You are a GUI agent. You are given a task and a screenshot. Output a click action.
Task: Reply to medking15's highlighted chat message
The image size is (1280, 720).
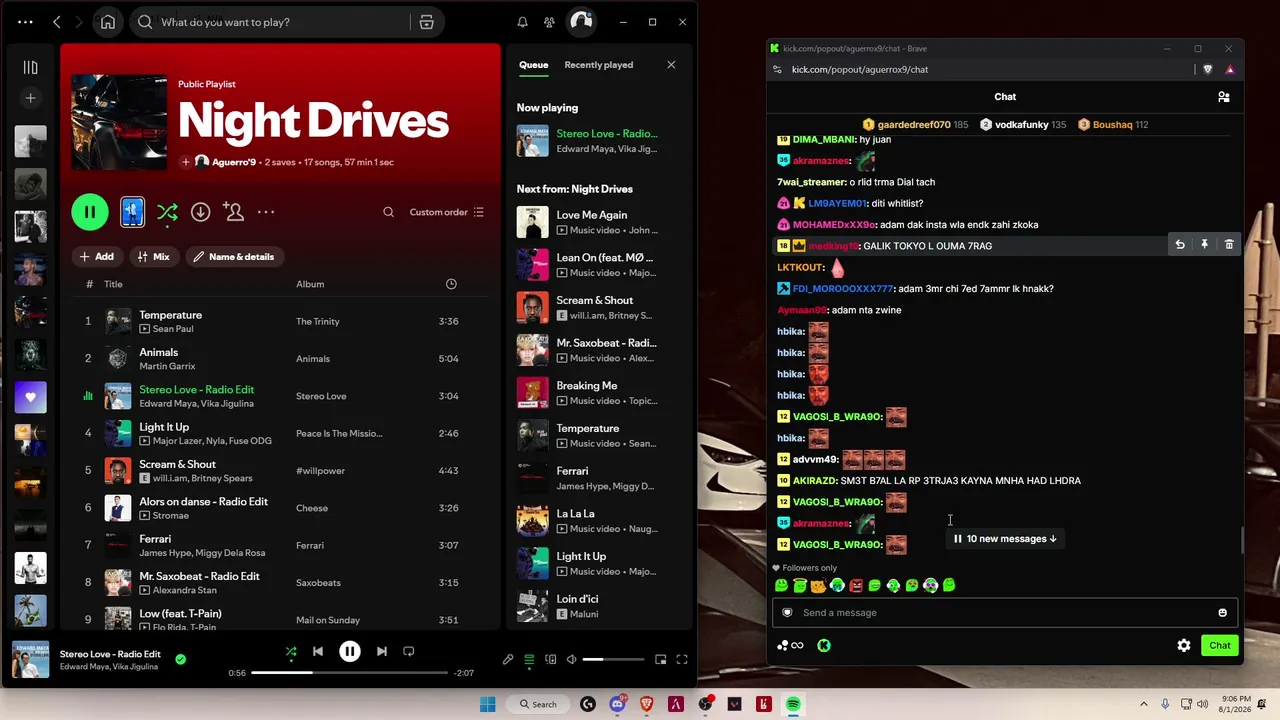(x=1180, y=245)
